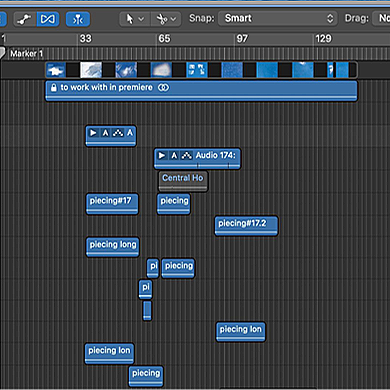This screenshot has width=390, height=390.
Task: Select the gray Central Ho region
Action: click(183, 181)
